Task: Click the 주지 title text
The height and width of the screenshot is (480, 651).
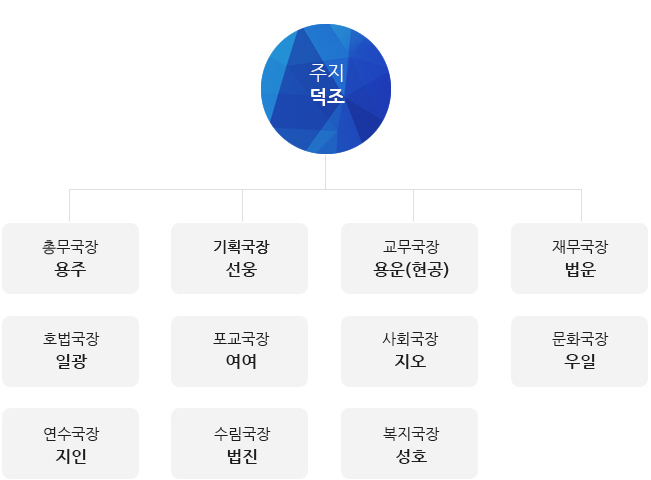Action: (327, 73)
